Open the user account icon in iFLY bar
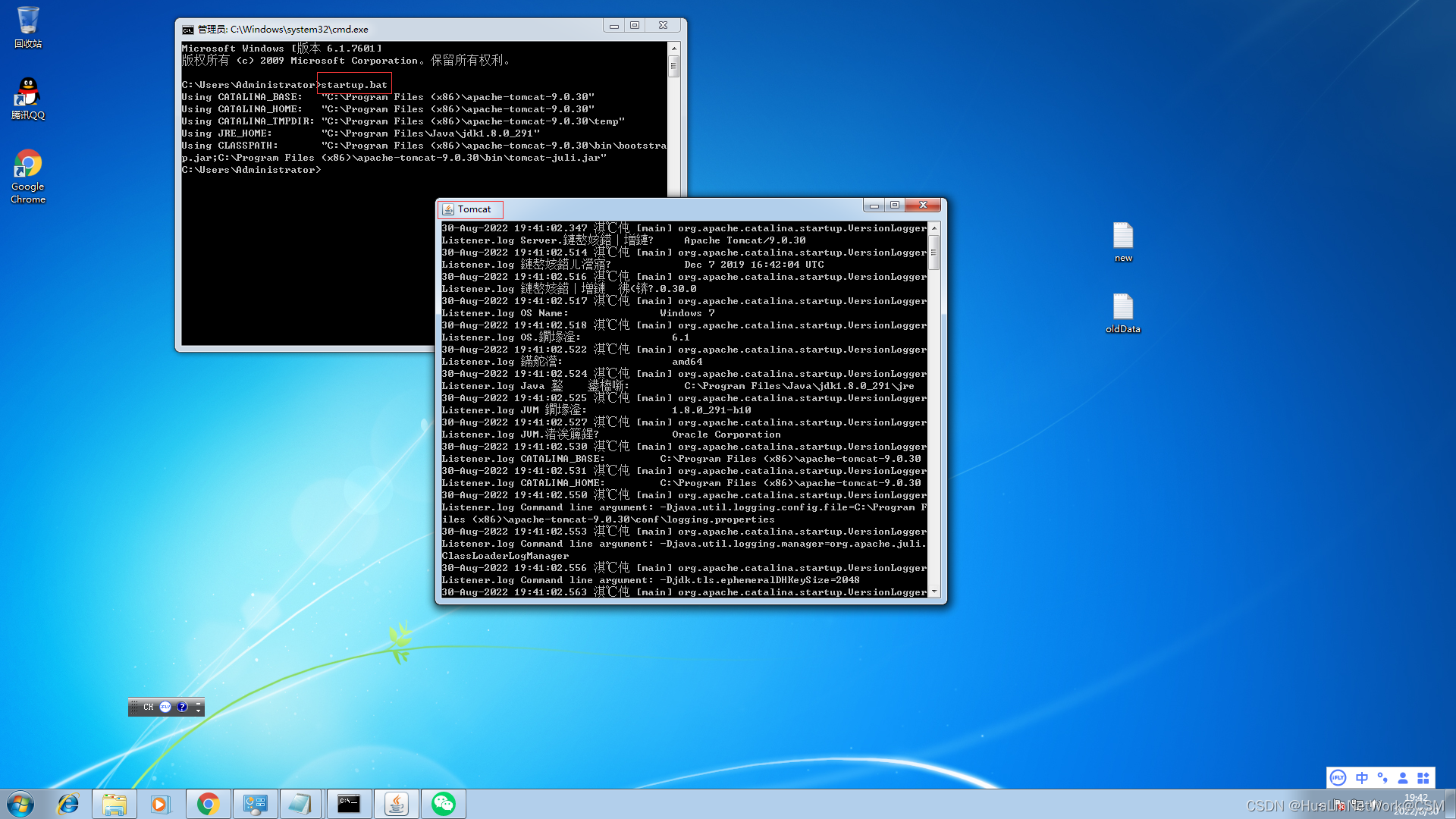 (x=1403, y=777)
